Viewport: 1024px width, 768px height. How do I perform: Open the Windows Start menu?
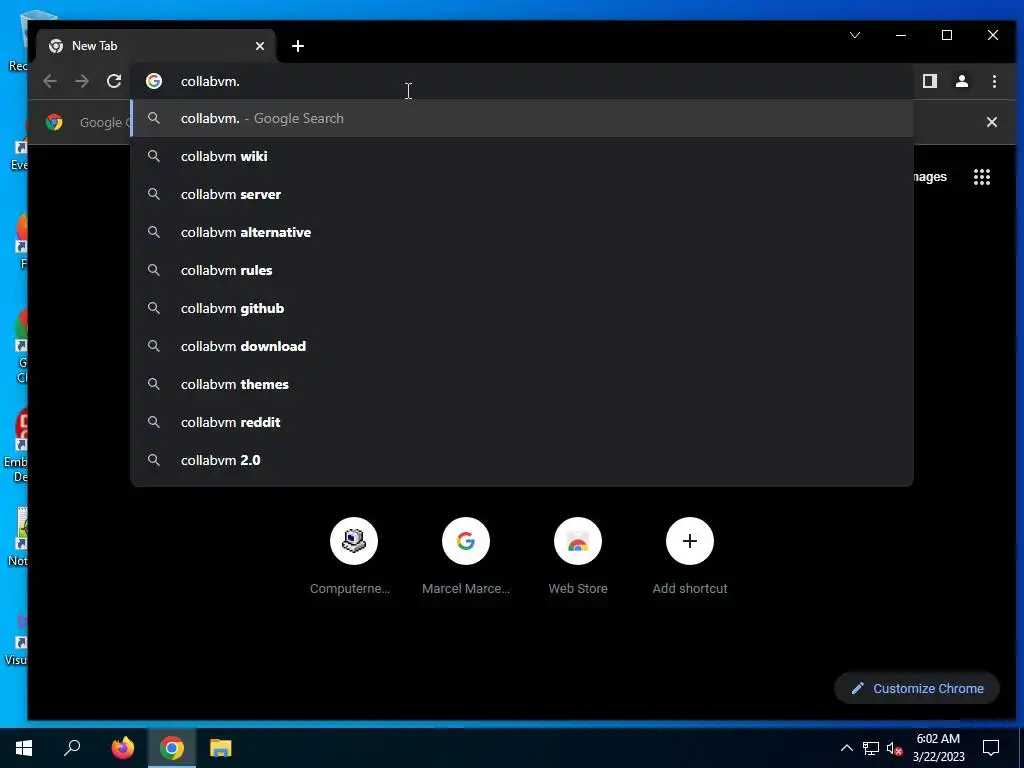(24, 748)
